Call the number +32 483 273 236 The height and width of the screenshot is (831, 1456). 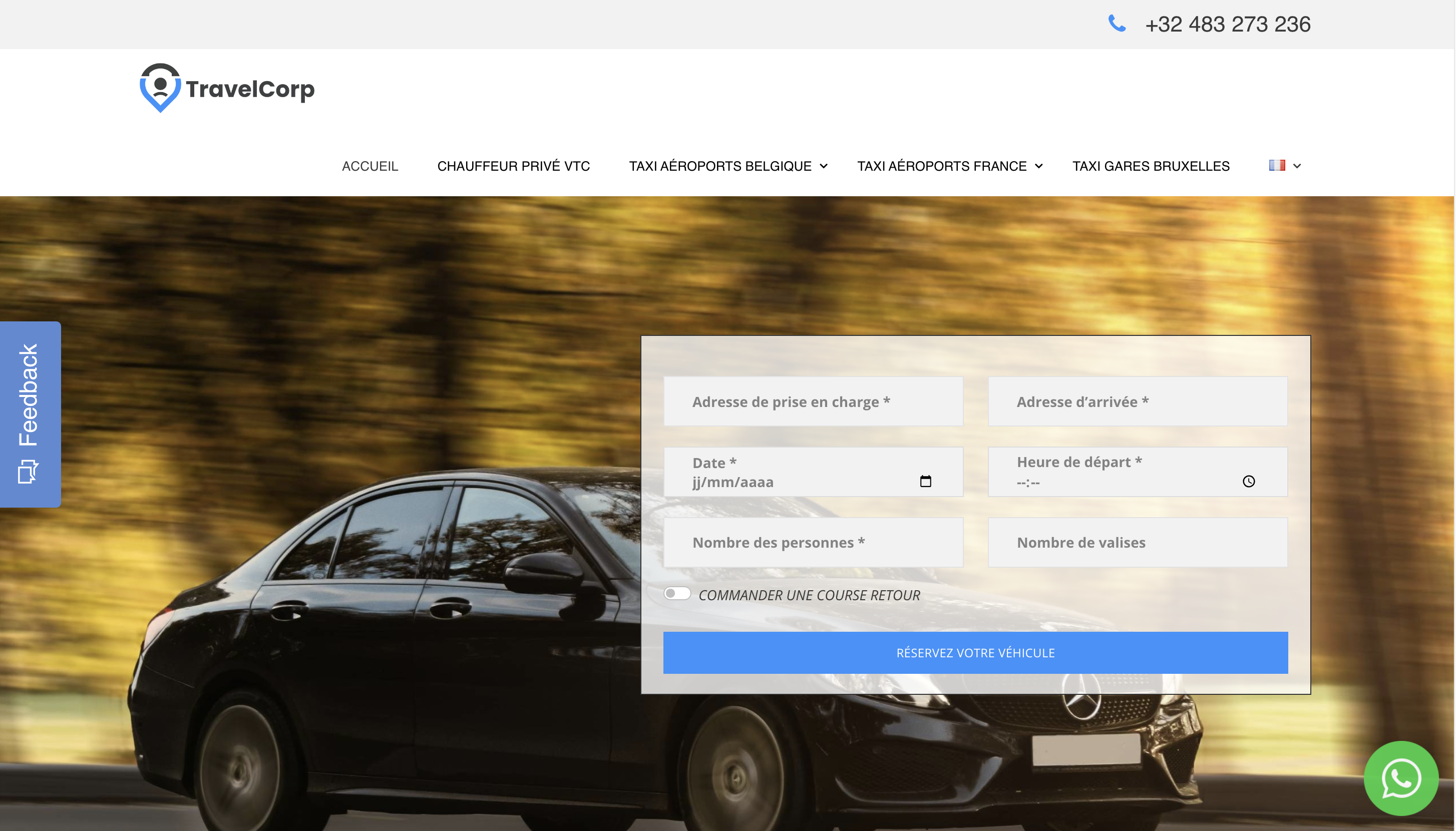pos(1228,24)
